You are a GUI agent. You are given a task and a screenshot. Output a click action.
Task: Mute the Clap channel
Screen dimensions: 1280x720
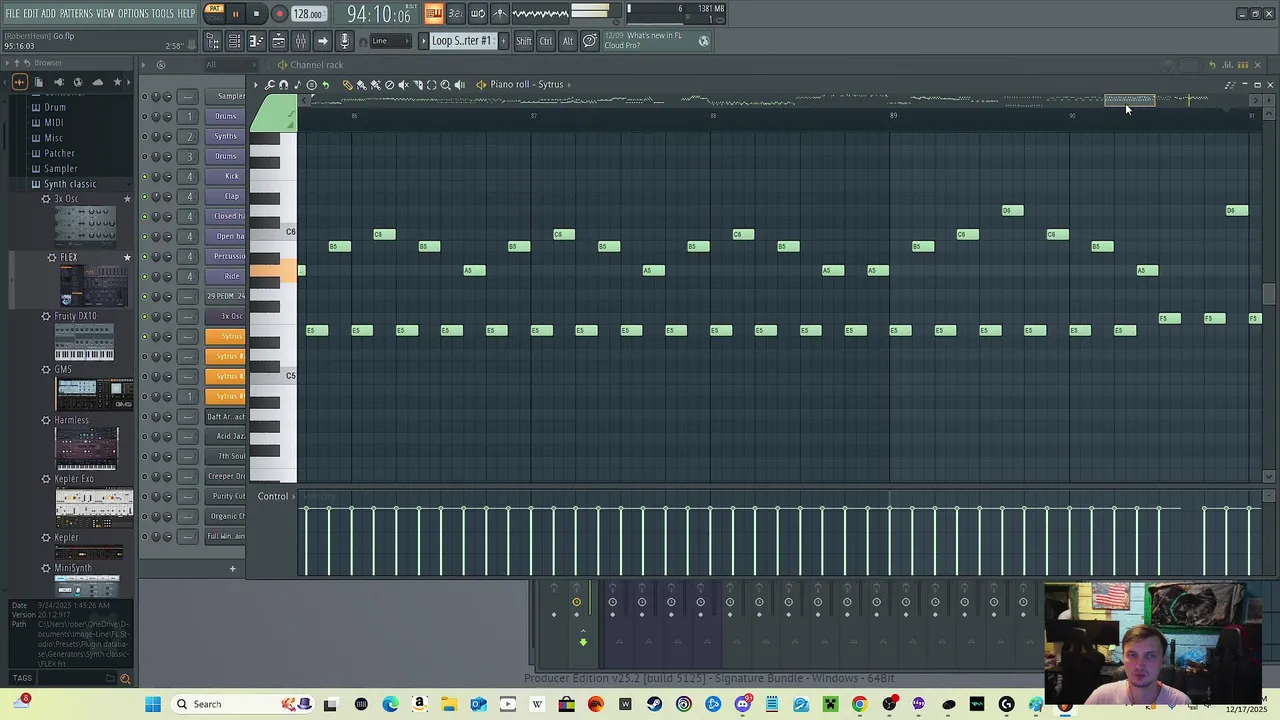(x=144, y=196)
